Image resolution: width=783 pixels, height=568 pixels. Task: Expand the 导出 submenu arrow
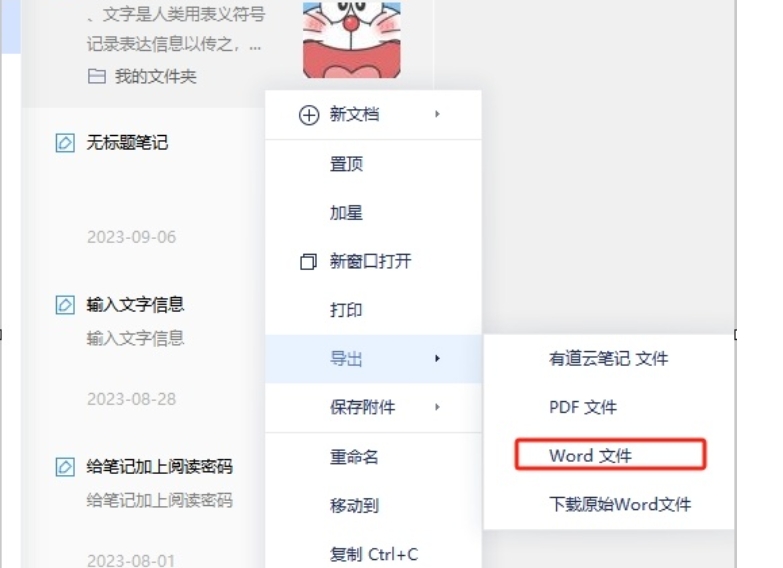click(x=437, y=358)
